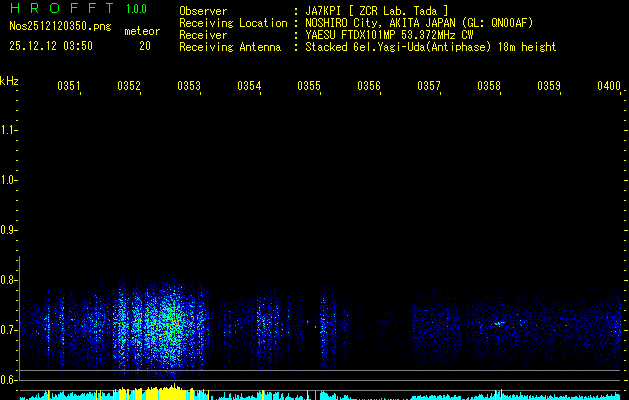Click the meteor count value 20
This screenshot has height=400, width=629.
click(145, 46)
